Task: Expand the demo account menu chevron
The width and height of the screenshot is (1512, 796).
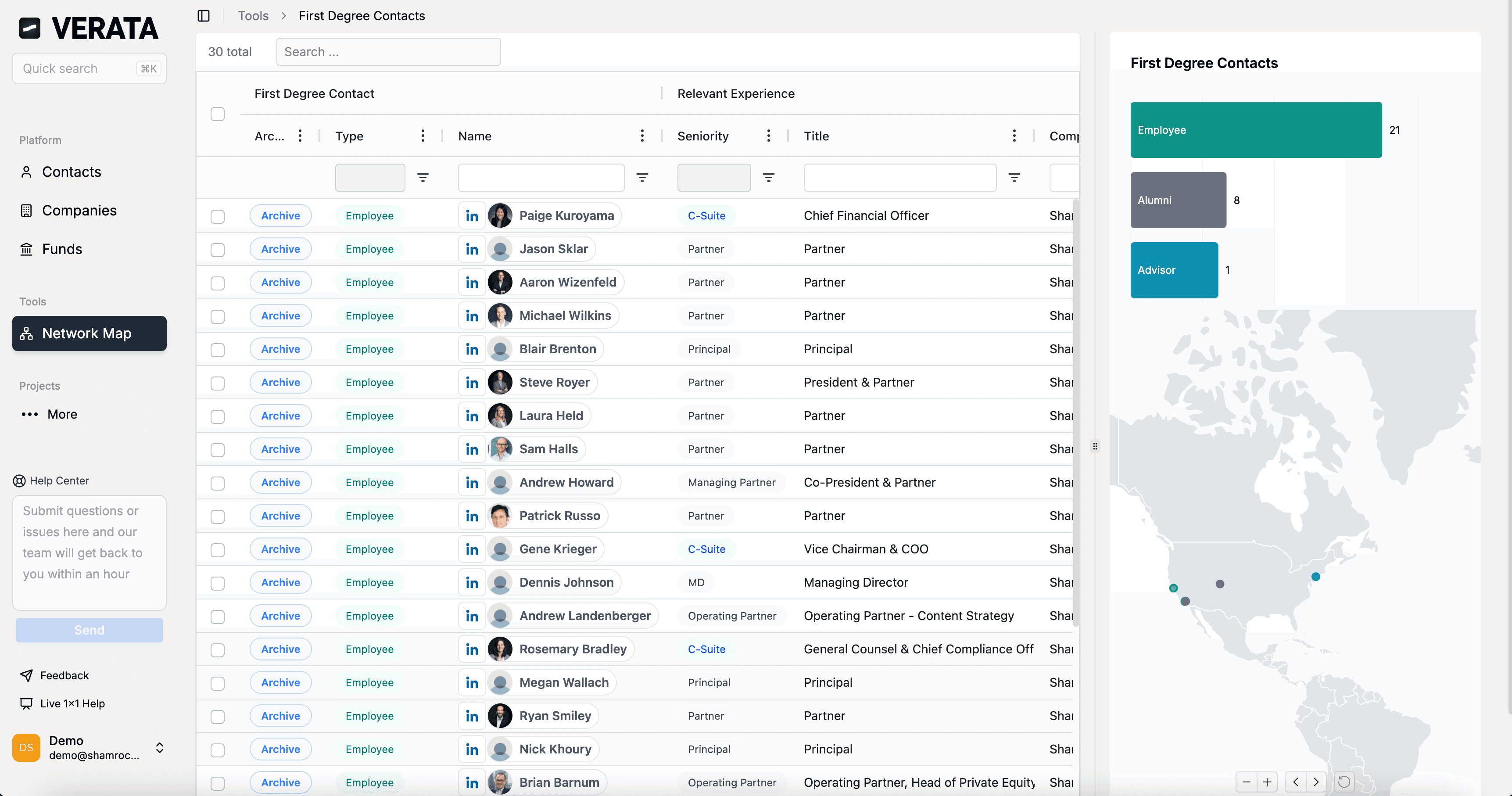Action: [x=160, y=748]
